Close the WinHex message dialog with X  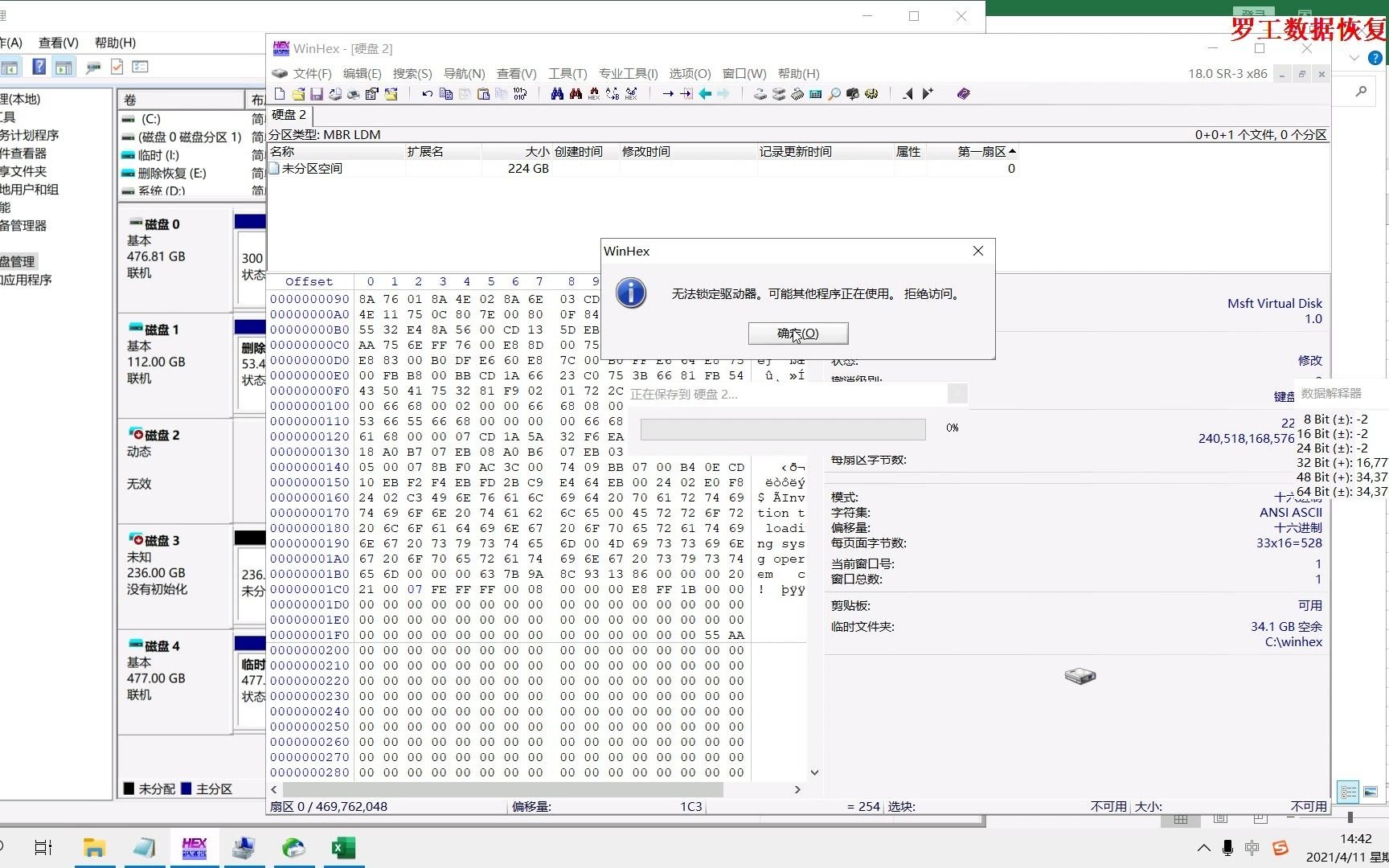click(978, 251)
